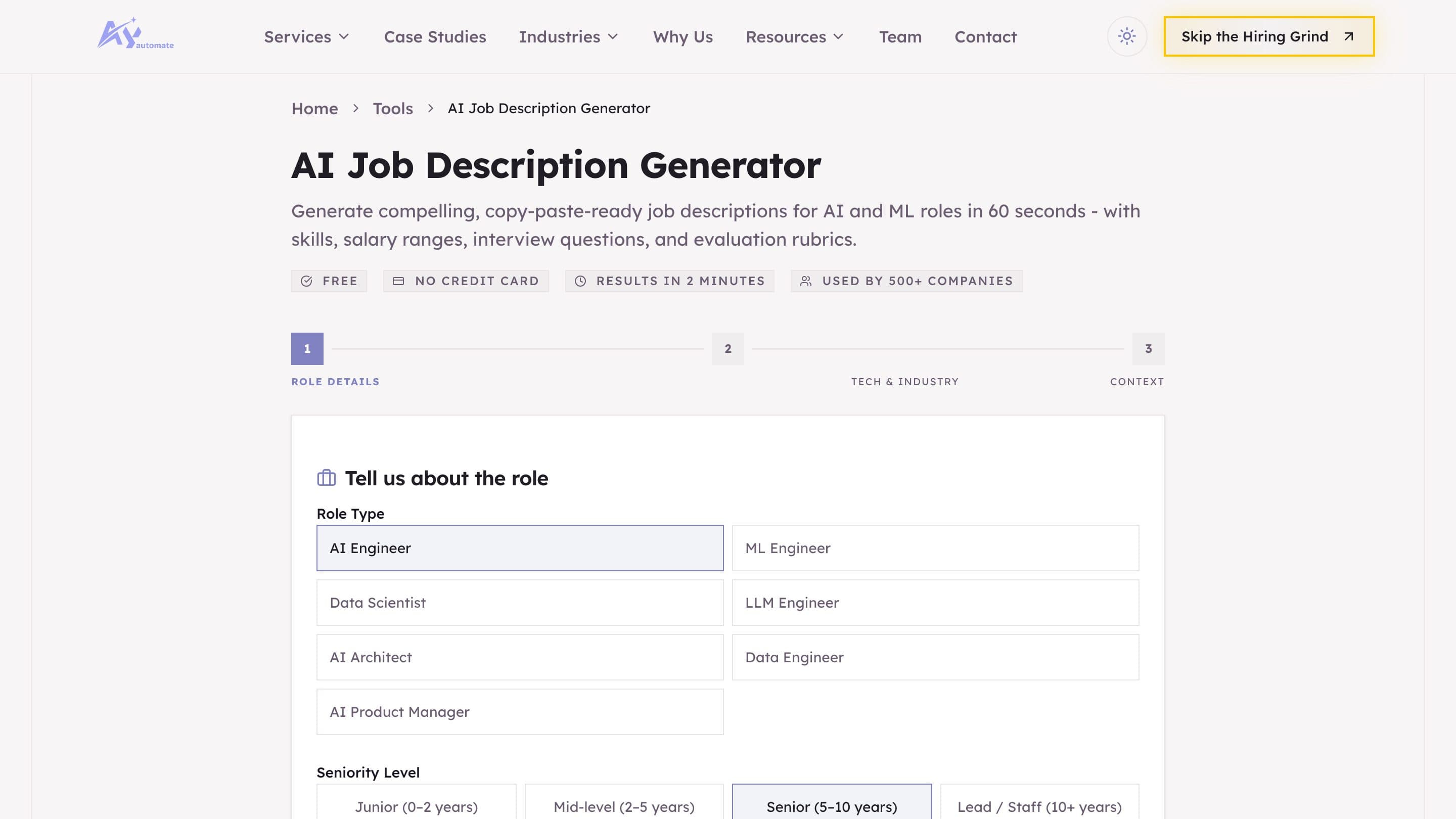
Task: Click the breadcrumb chevron after Home
Action: [355, 108]
